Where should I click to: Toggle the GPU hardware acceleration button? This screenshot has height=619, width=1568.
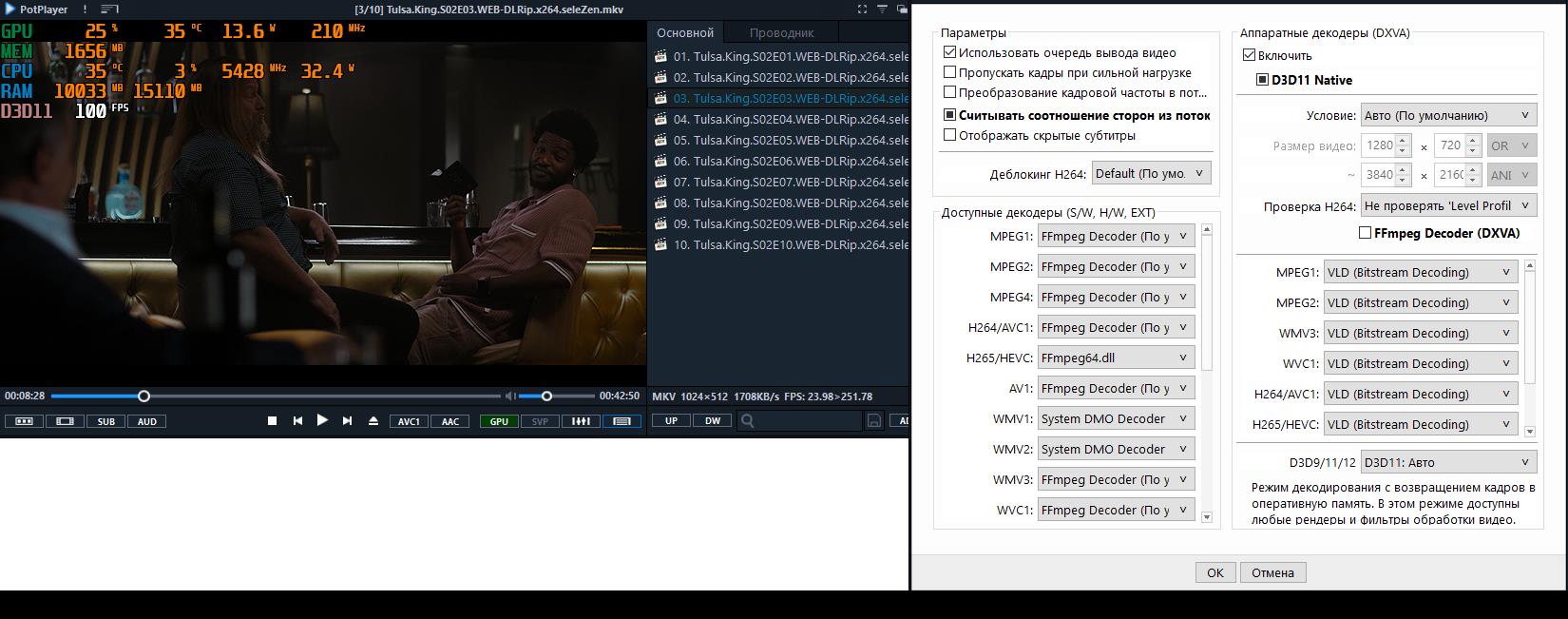coord(499,421)
